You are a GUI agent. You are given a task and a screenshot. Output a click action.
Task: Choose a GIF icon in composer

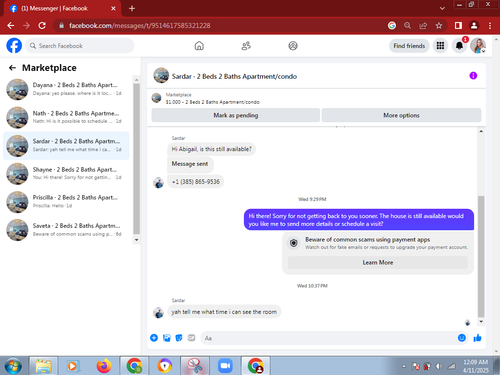pos(191,338)
